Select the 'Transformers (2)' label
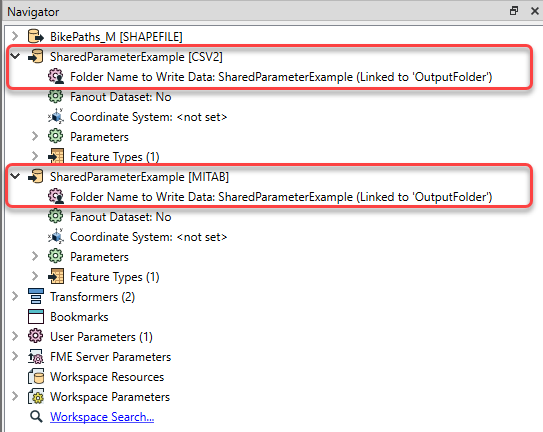The image size is (543, 432). [92, 297]
